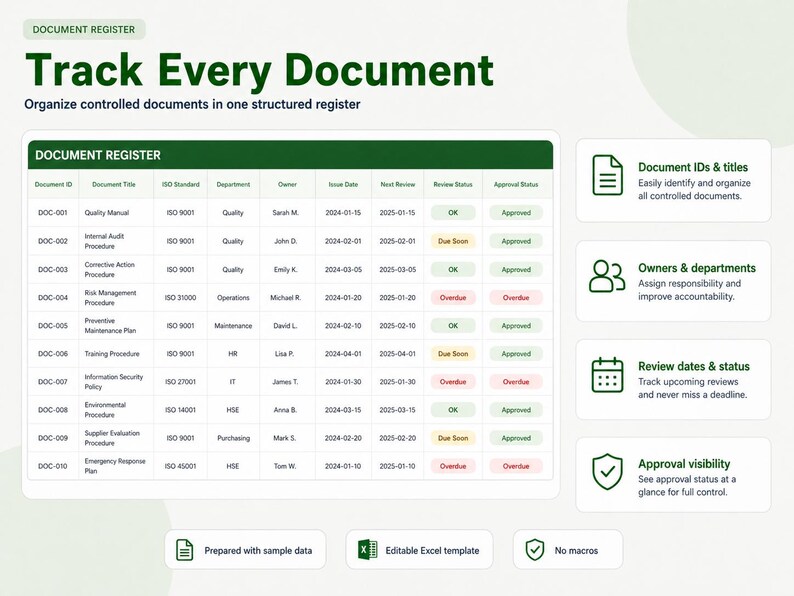794x596 pixels.
Task: Click the calendar icon beside Review dates & status
Action: (607, 375)
